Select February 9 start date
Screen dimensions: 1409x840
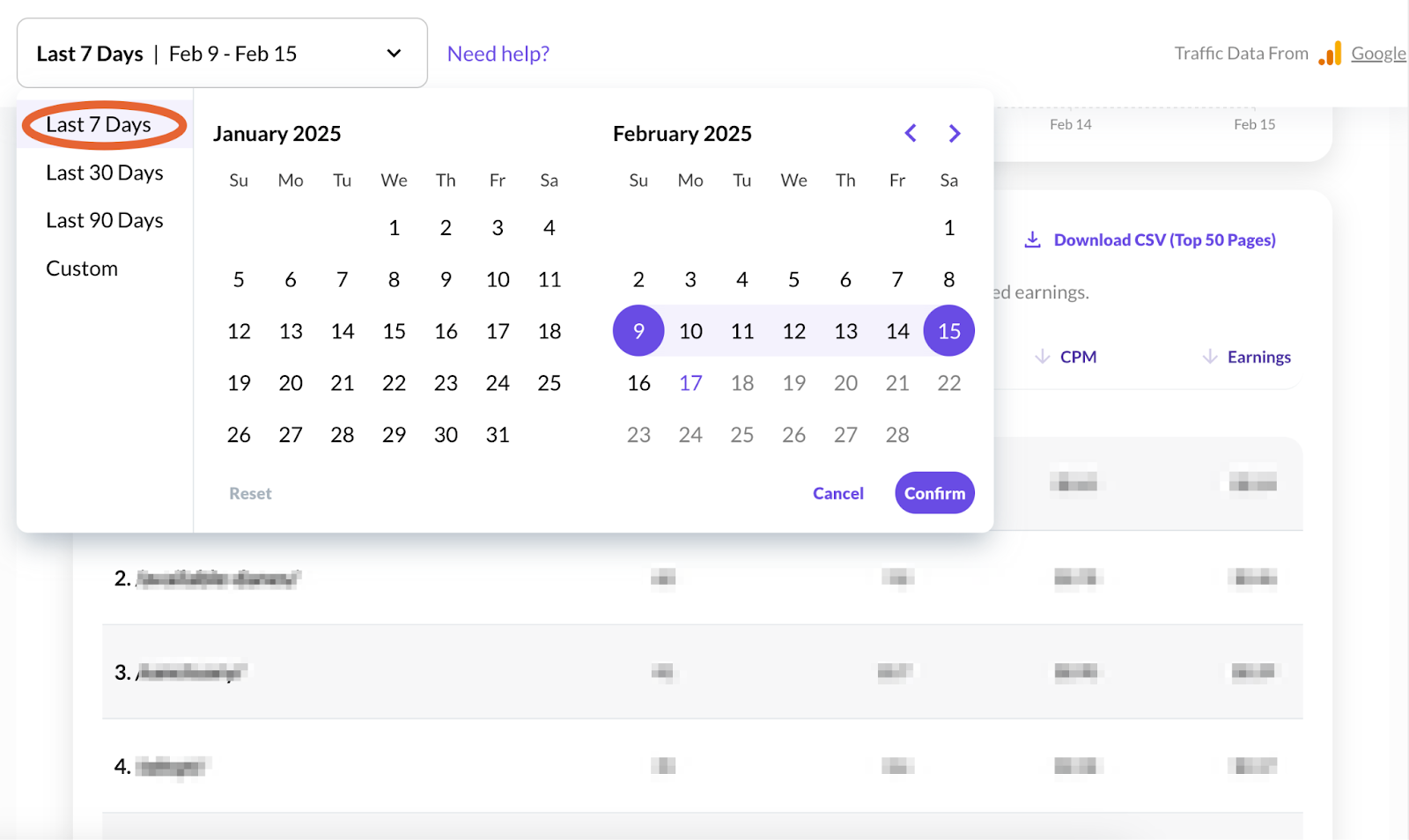pos(638,331)
